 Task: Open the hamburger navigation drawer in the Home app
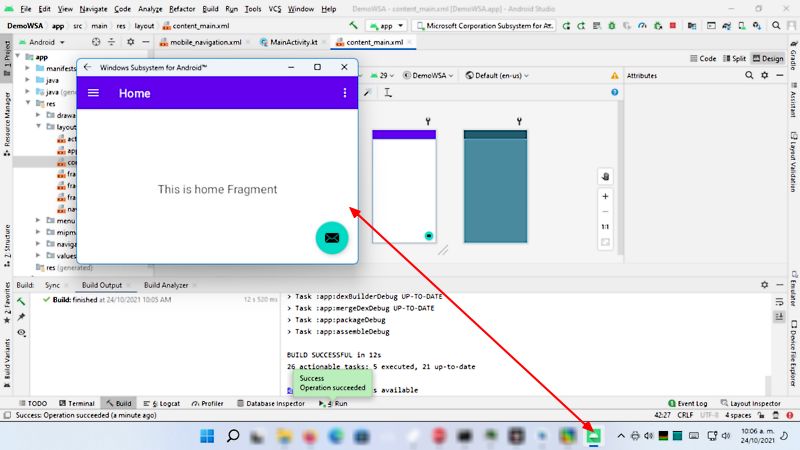[x=93, y=93]
